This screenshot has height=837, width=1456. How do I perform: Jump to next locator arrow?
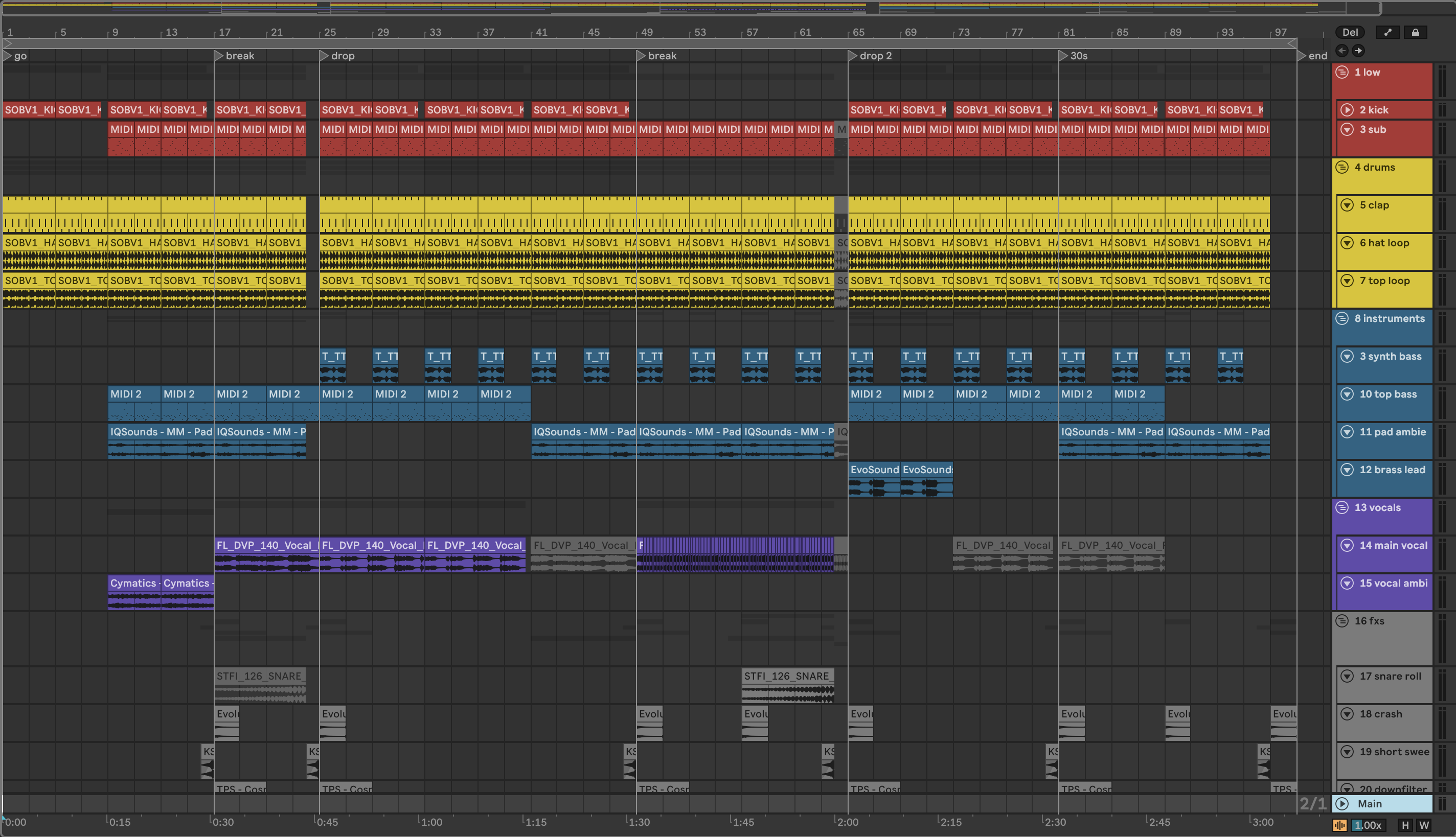click(x=1358, y=51)
